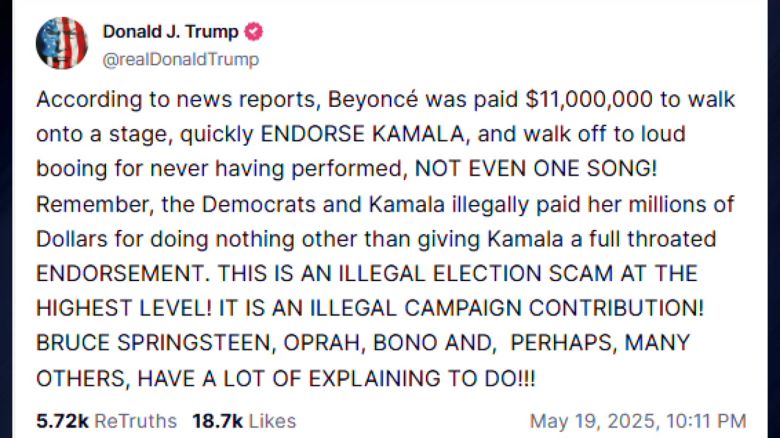780x438 pixels.
Task: Click the May 19, 2025 timestamp
Action: coord(637,421)
